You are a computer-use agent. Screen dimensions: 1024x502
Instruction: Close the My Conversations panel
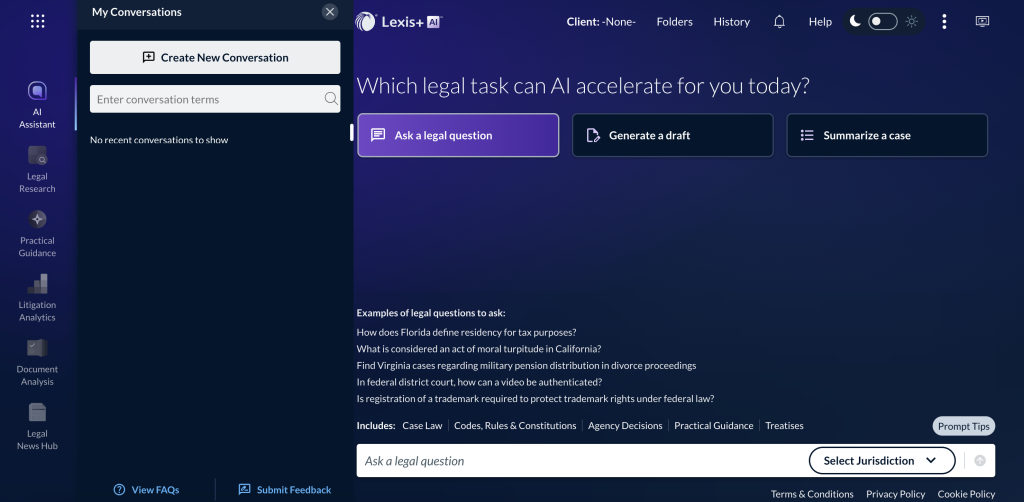[x=330, y=12]
